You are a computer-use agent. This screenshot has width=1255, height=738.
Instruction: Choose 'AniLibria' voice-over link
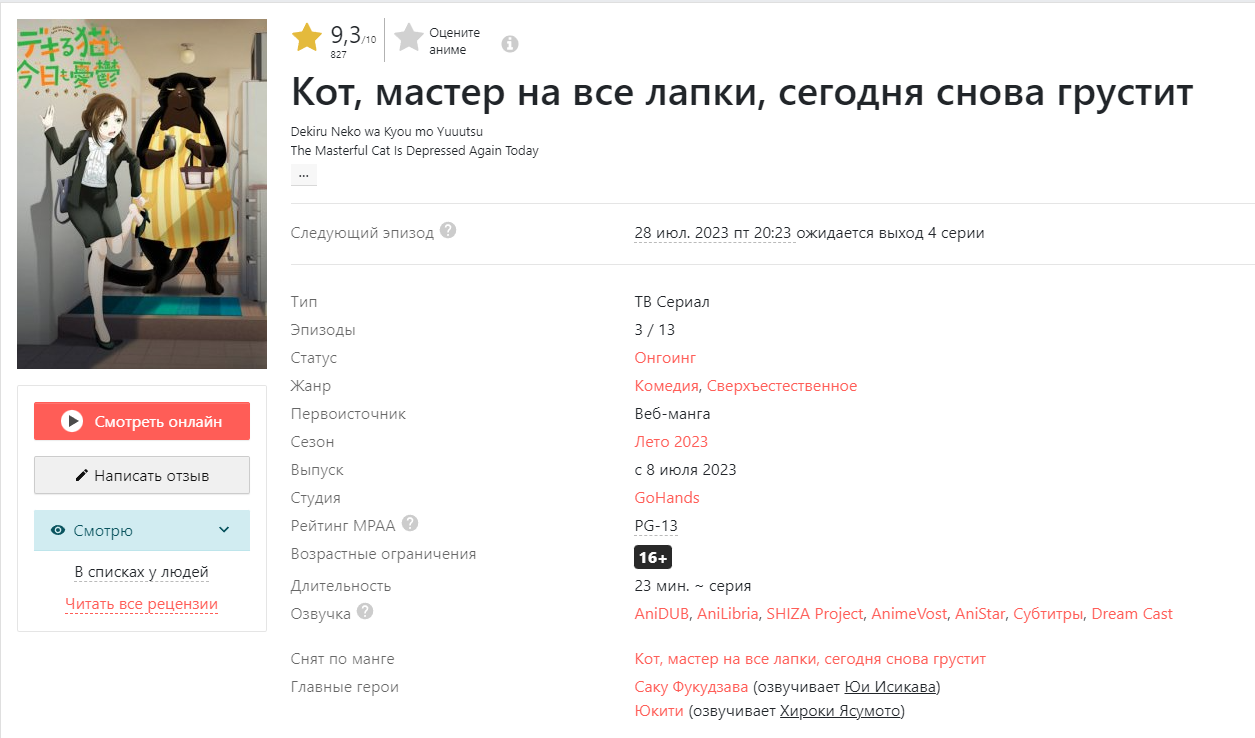pos(728,614)
